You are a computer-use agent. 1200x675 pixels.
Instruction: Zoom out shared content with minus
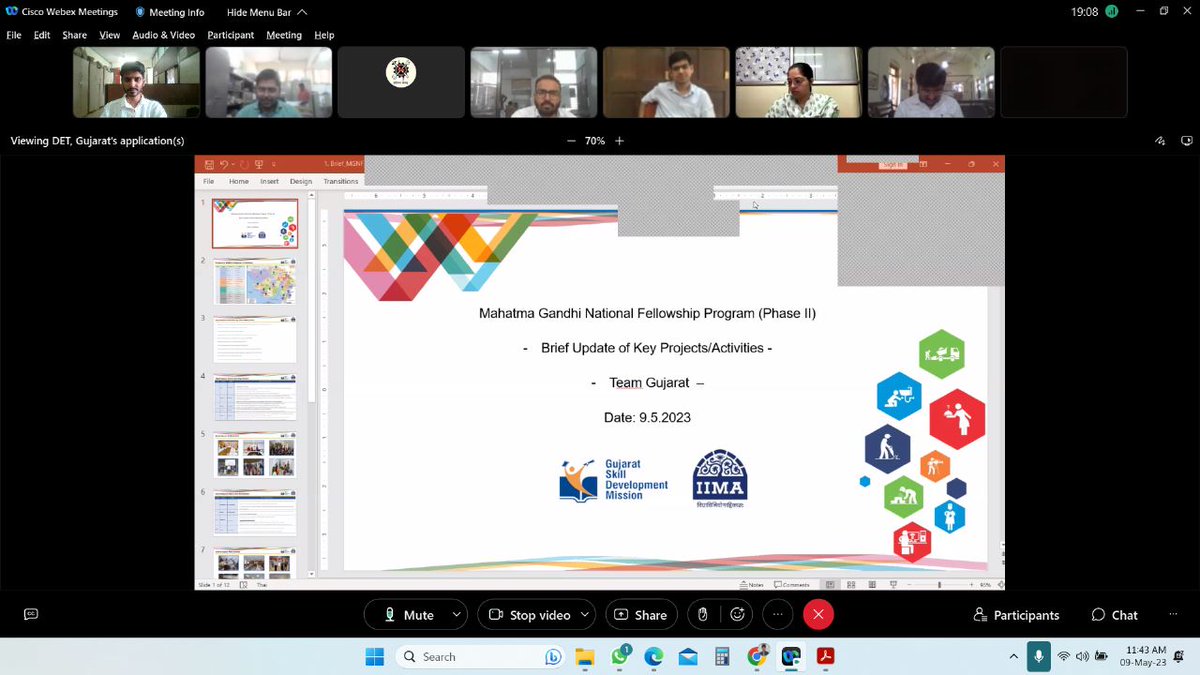571,141
